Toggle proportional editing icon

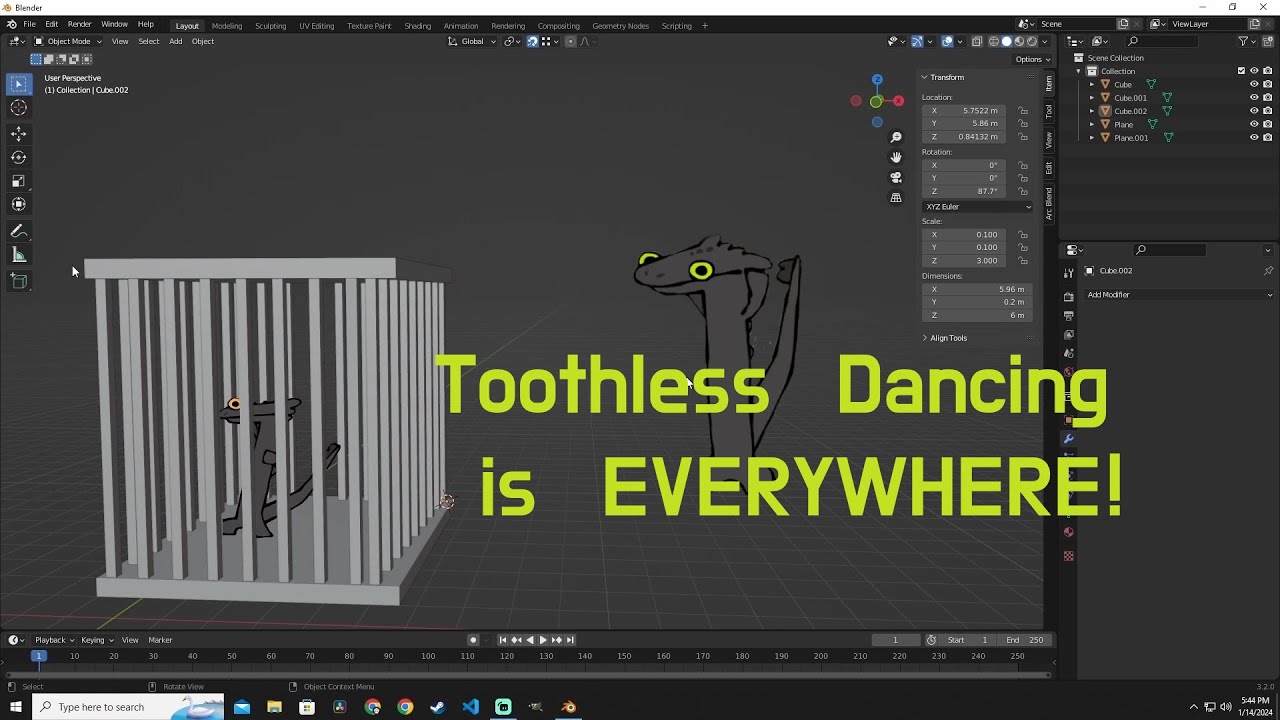click(571, 41)
